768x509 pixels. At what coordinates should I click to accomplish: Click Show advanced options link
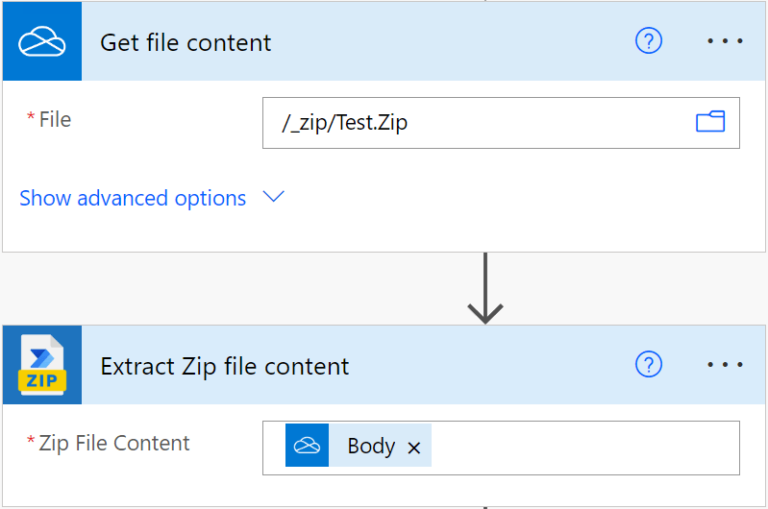[133, 198]
